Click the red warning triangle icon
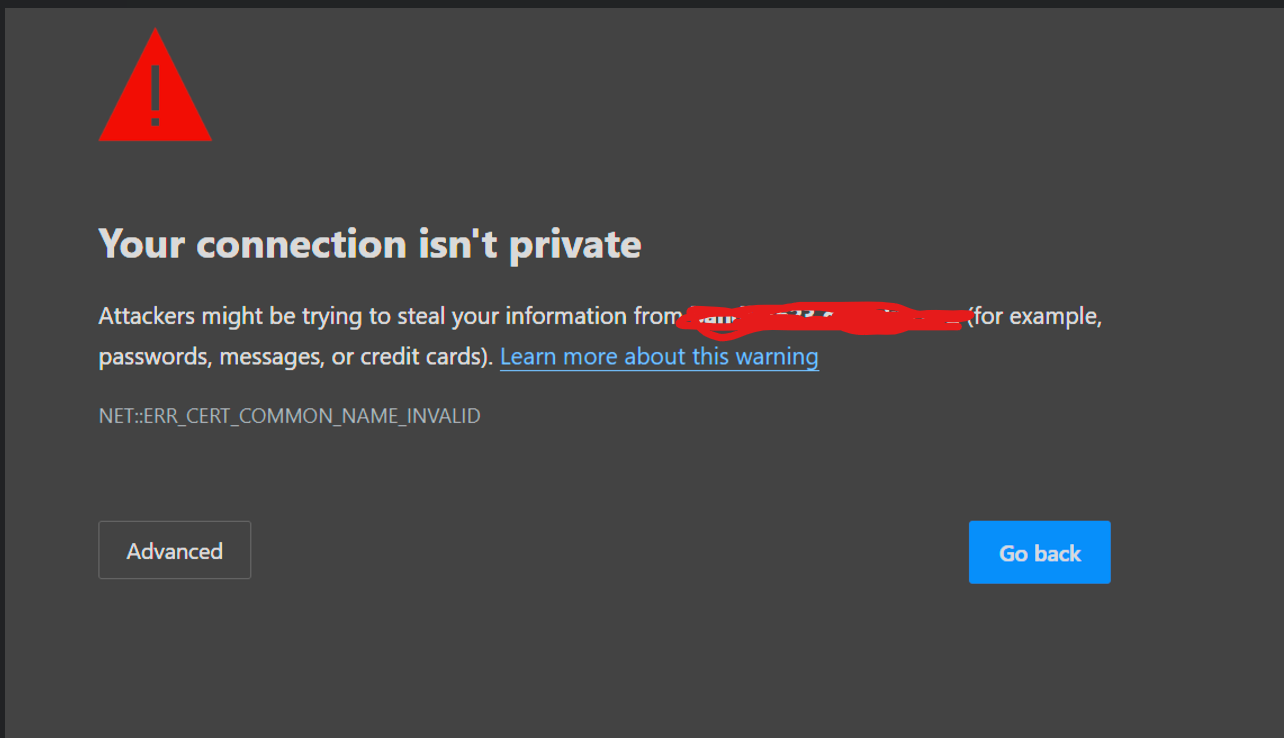The height and width of the screenshot is (738, 1284). tap(155, 90)
